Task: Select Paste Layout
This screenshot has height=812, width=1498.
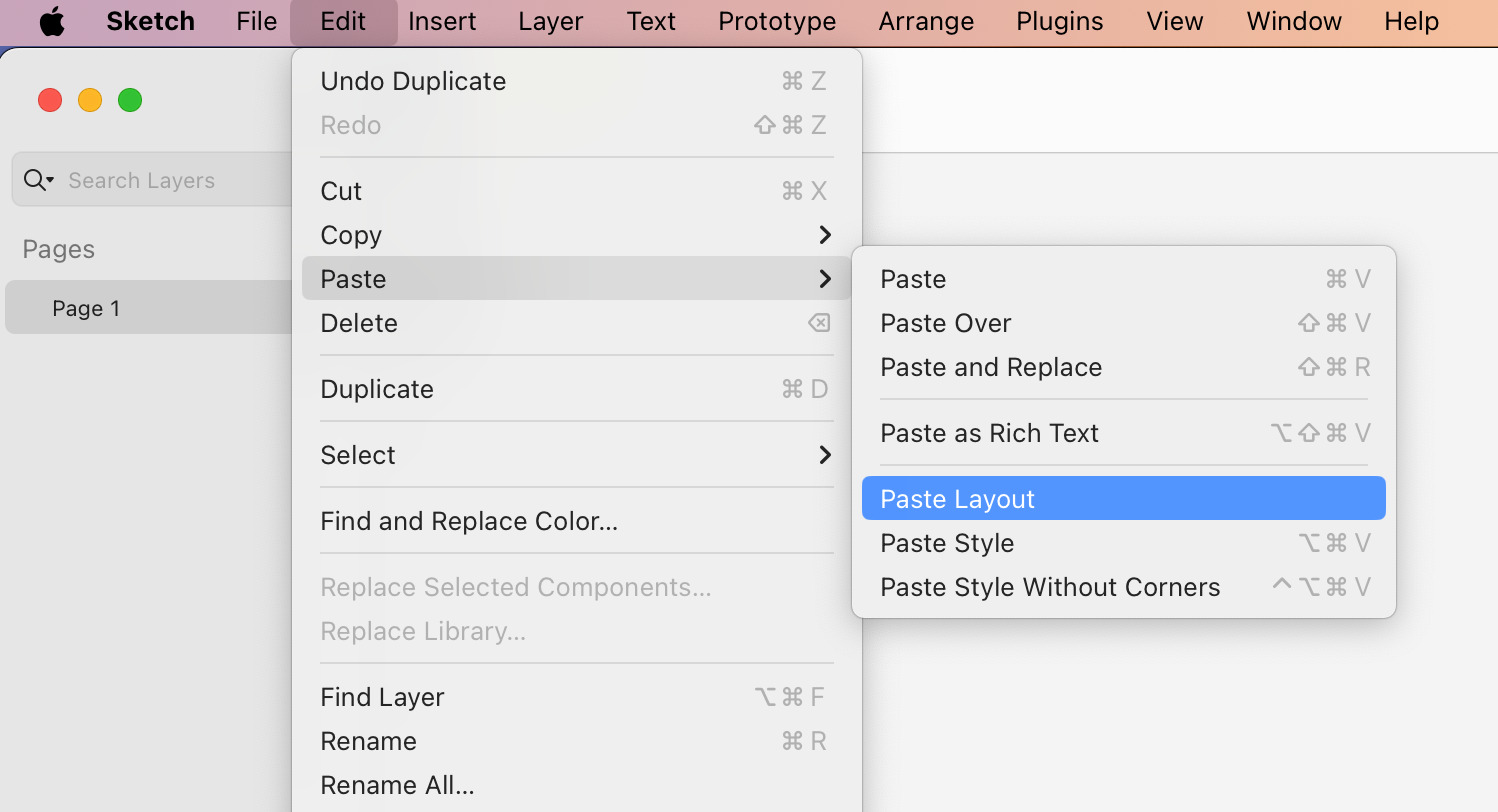Action: 1124,498
